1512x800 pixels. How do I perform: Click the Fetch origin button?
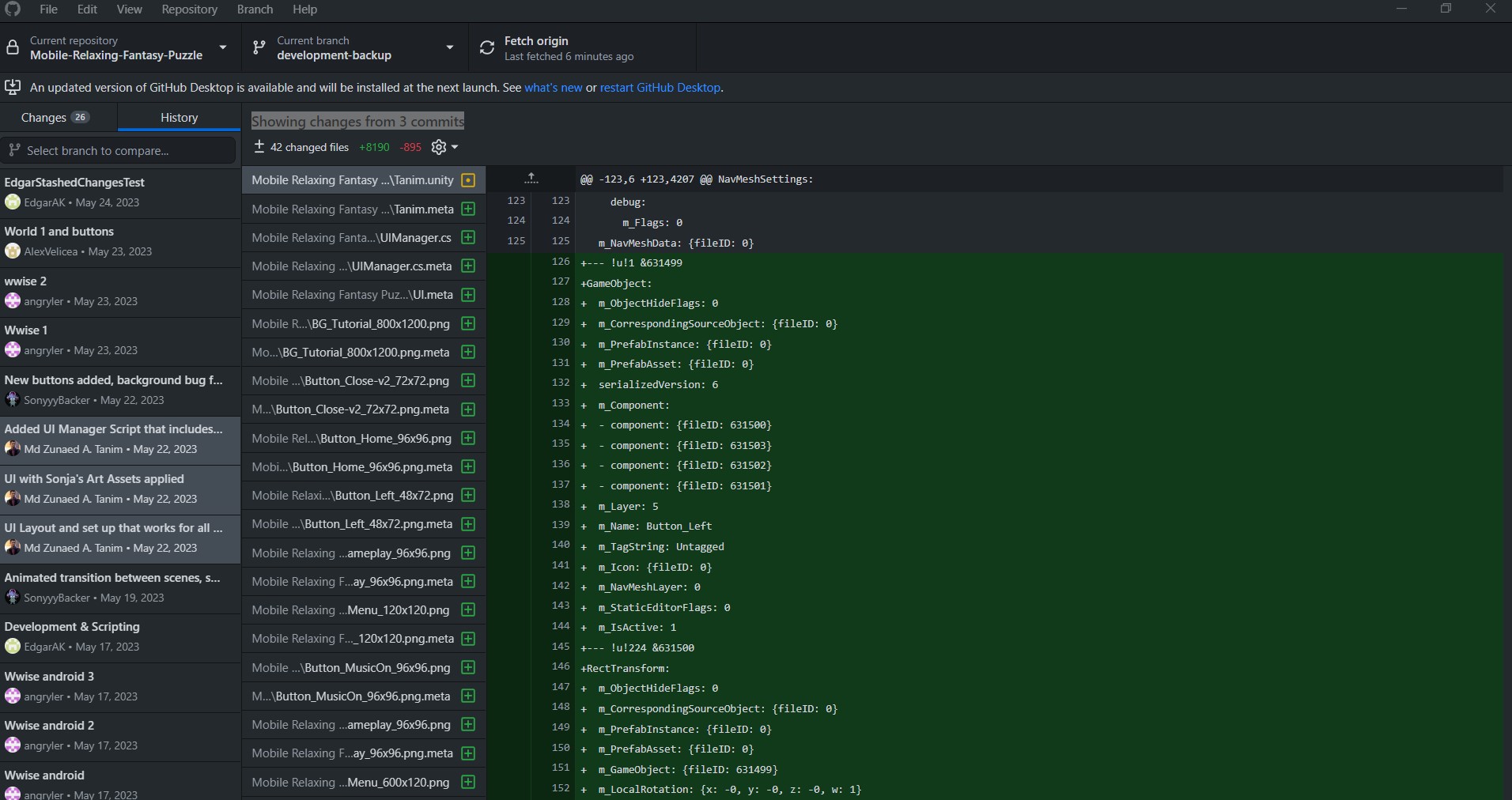(x=582, y=47)
